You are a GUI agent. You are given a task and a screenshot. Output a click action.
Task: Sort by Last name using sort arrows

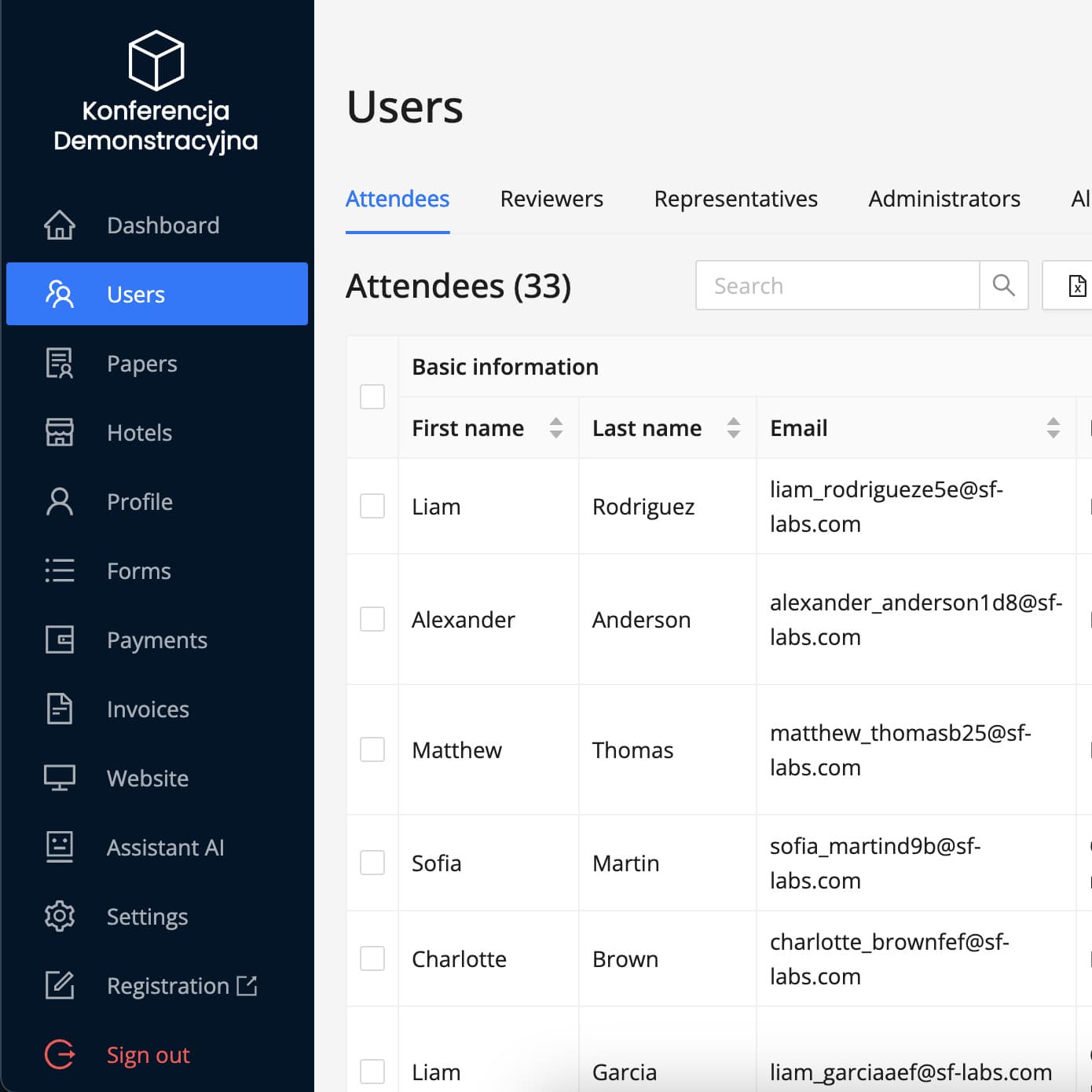click(x=734, y=428)
